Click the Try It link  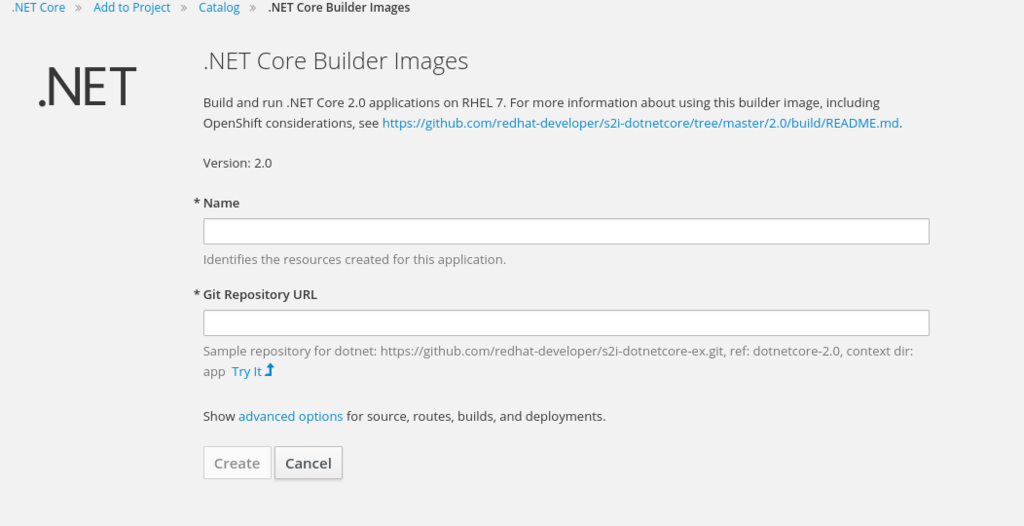[x=246, y=371]
